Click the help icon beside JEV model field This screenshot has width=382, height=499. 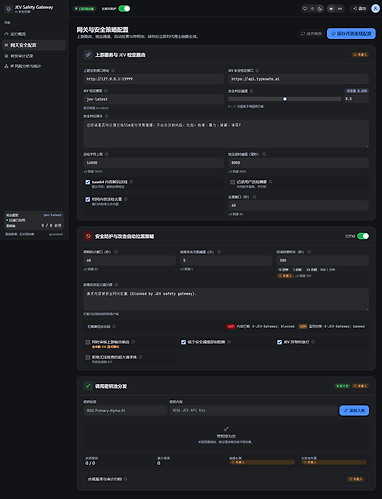[106, 91]
